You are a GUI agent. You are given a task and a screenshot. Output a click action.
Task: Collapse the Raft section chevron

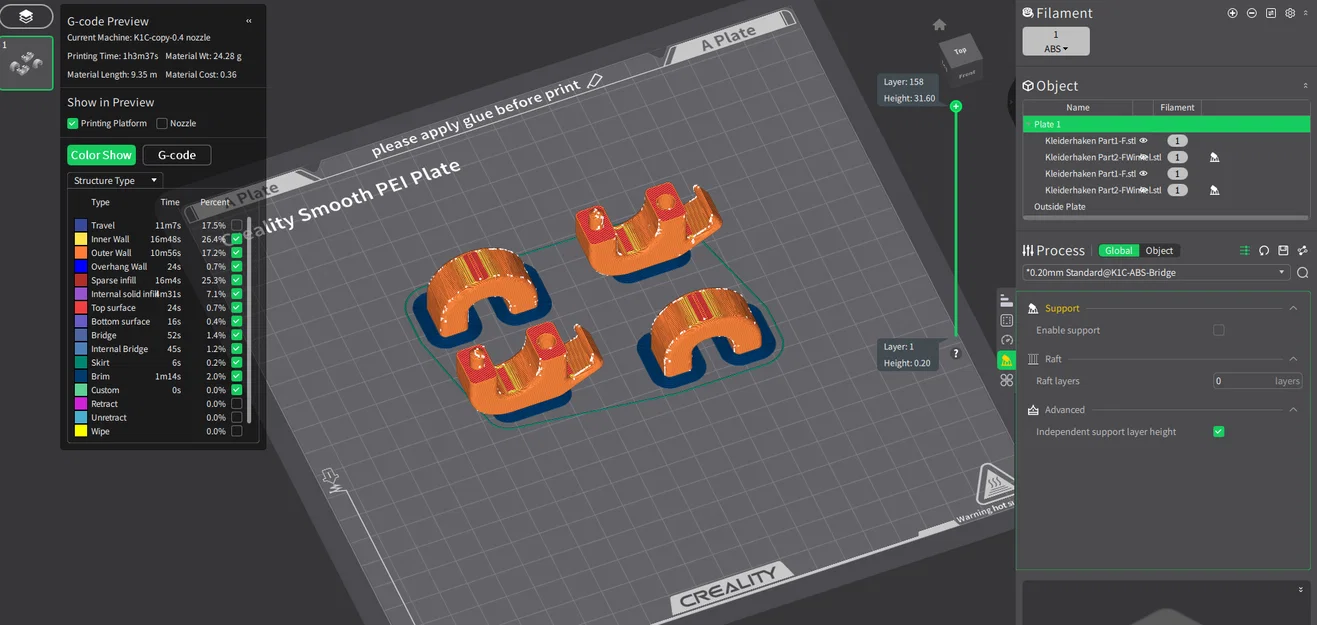[x=1293, y=359]
